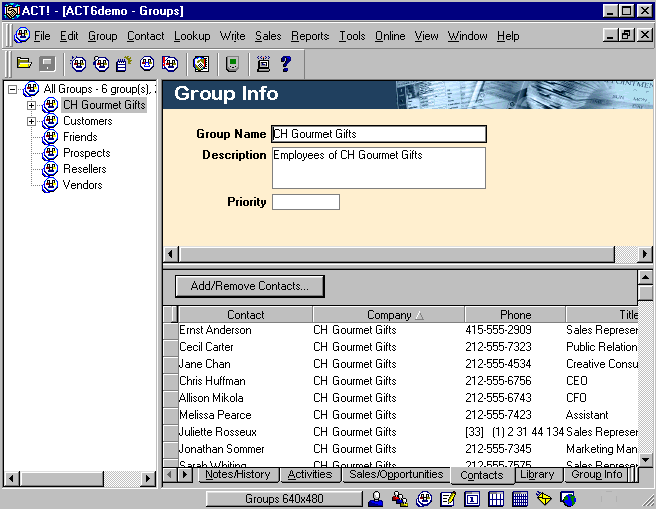Switch to the Library tab
Screen dimensions: 656x509
pos(537,474)
